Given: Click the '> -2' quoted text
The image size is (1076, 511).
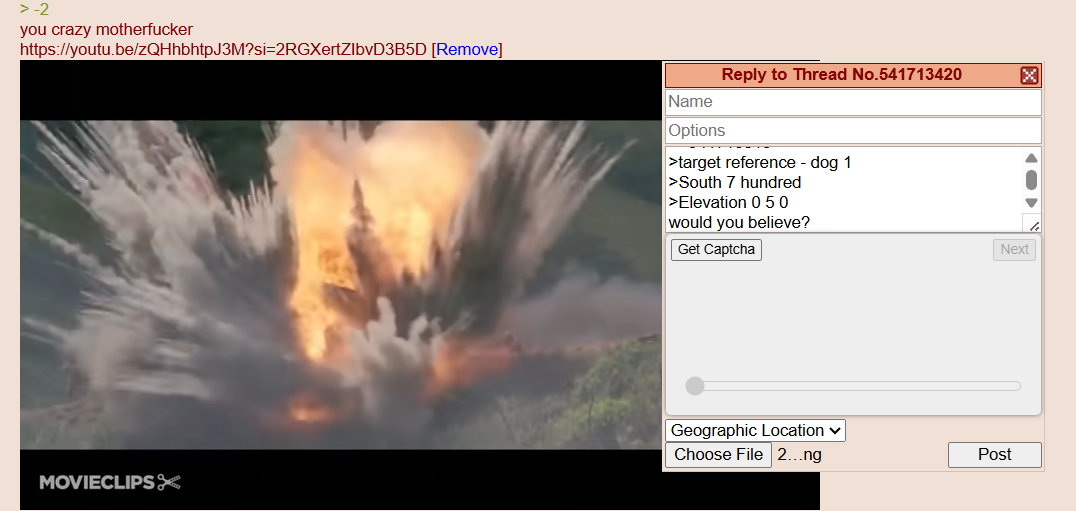Looking at the screenshot, I should 34,10.
